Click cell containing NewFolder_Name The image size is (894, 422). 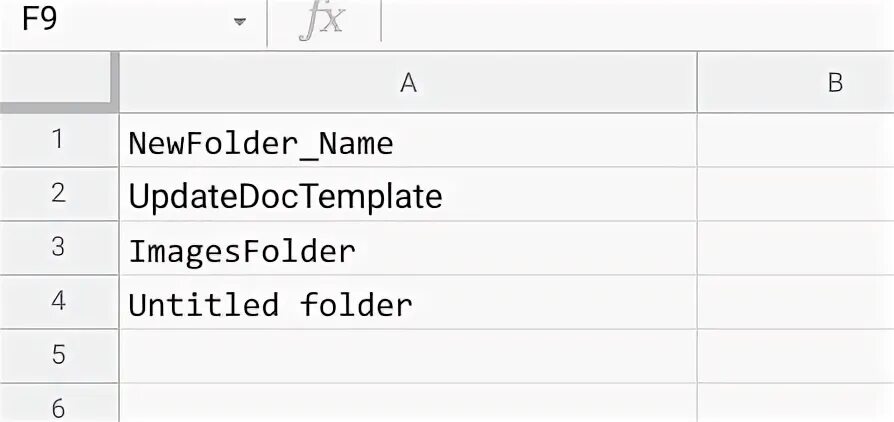click(408, 142)
